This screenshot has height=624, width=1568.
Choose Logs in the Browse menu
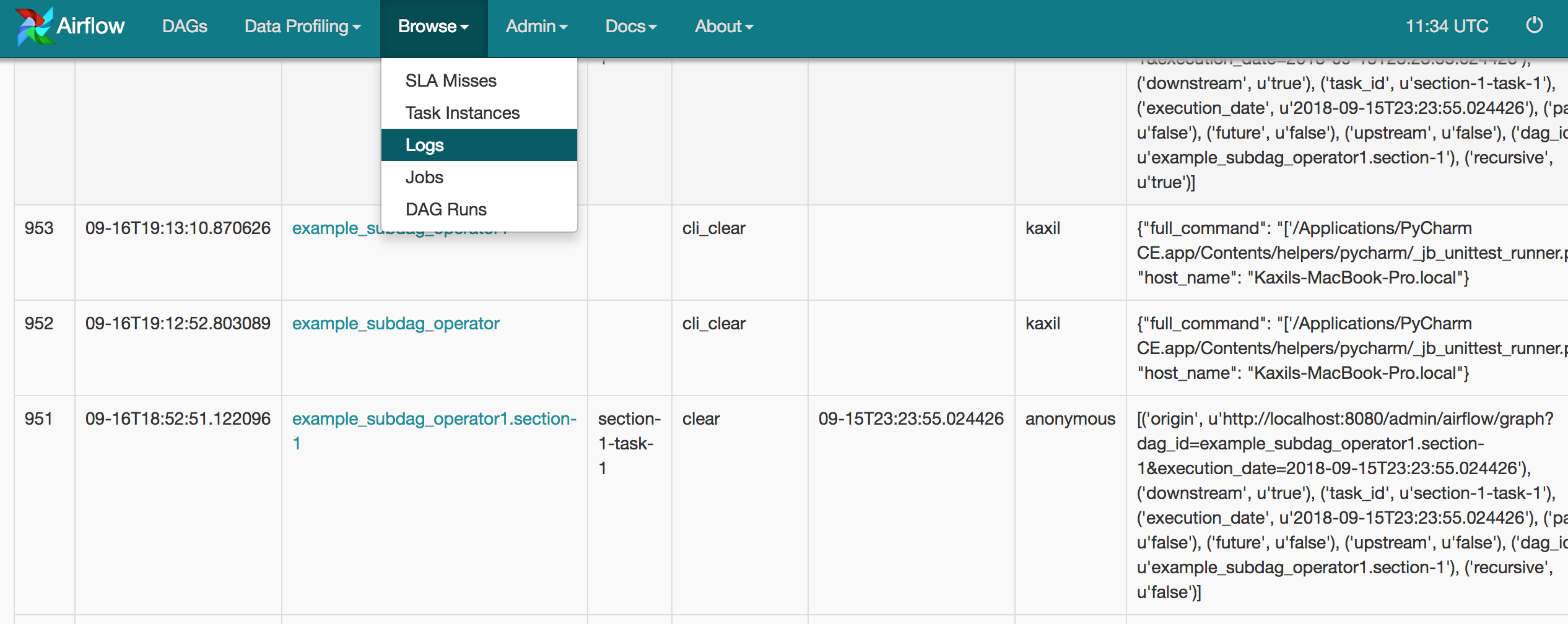(479, 145)
